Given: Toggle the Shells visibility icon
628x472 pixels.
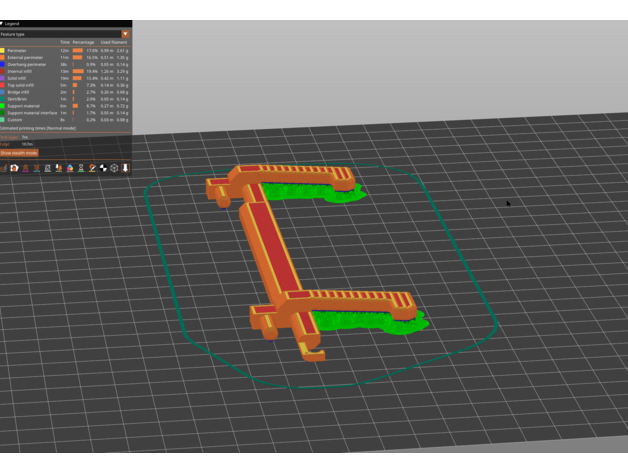Looking at the screenshot, I should pyautogui.click(x=114, y=168).
